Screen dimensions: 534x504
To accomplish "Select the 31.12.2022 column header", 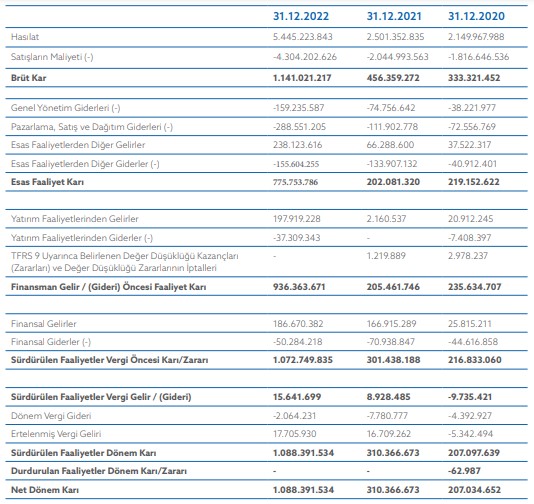I will tap(301, 16).
